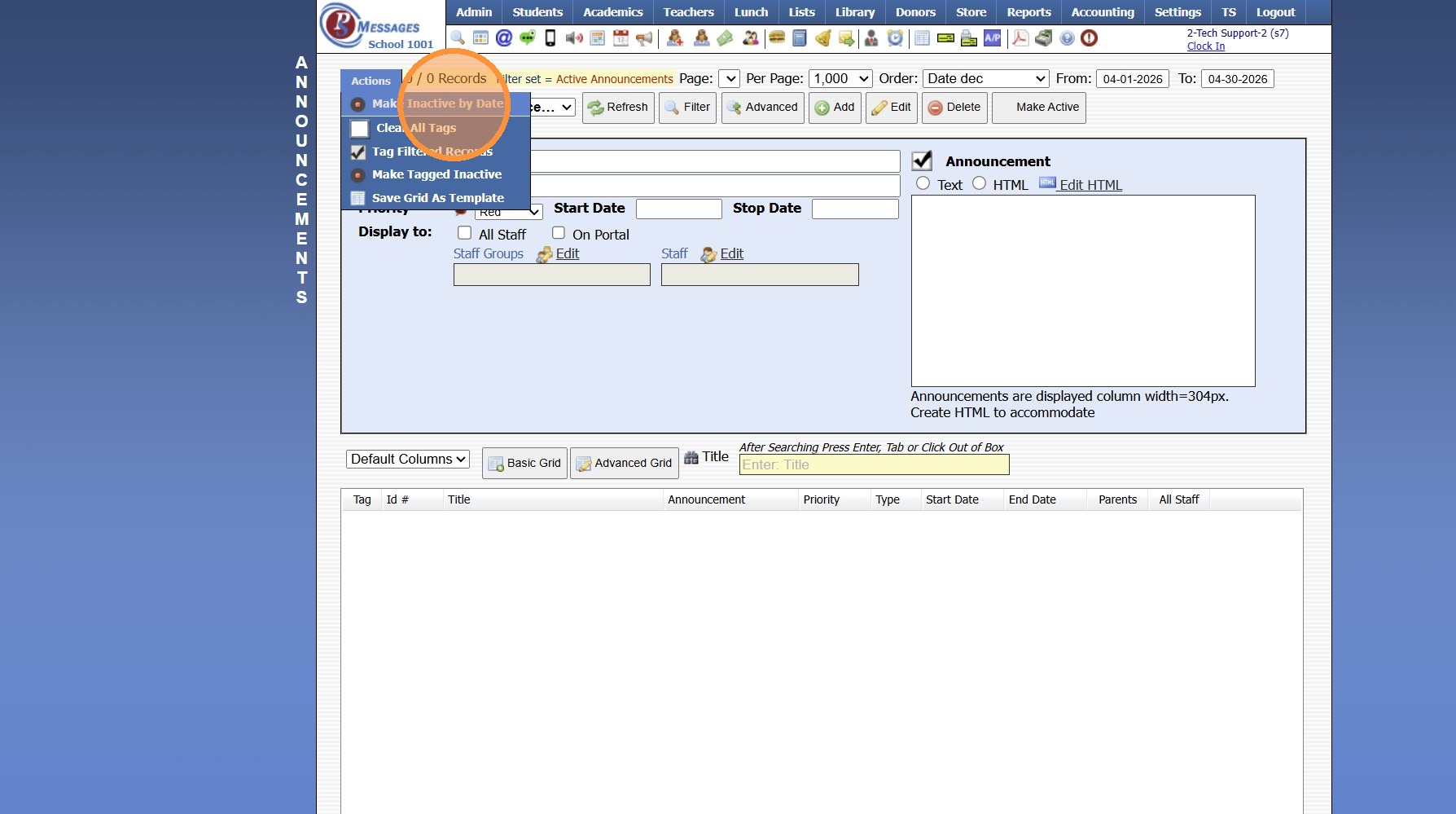Image resolution: width=1456 pixels, height=814 pixels.
Task: Click the Refresh button
Action: tap(618, 108)
